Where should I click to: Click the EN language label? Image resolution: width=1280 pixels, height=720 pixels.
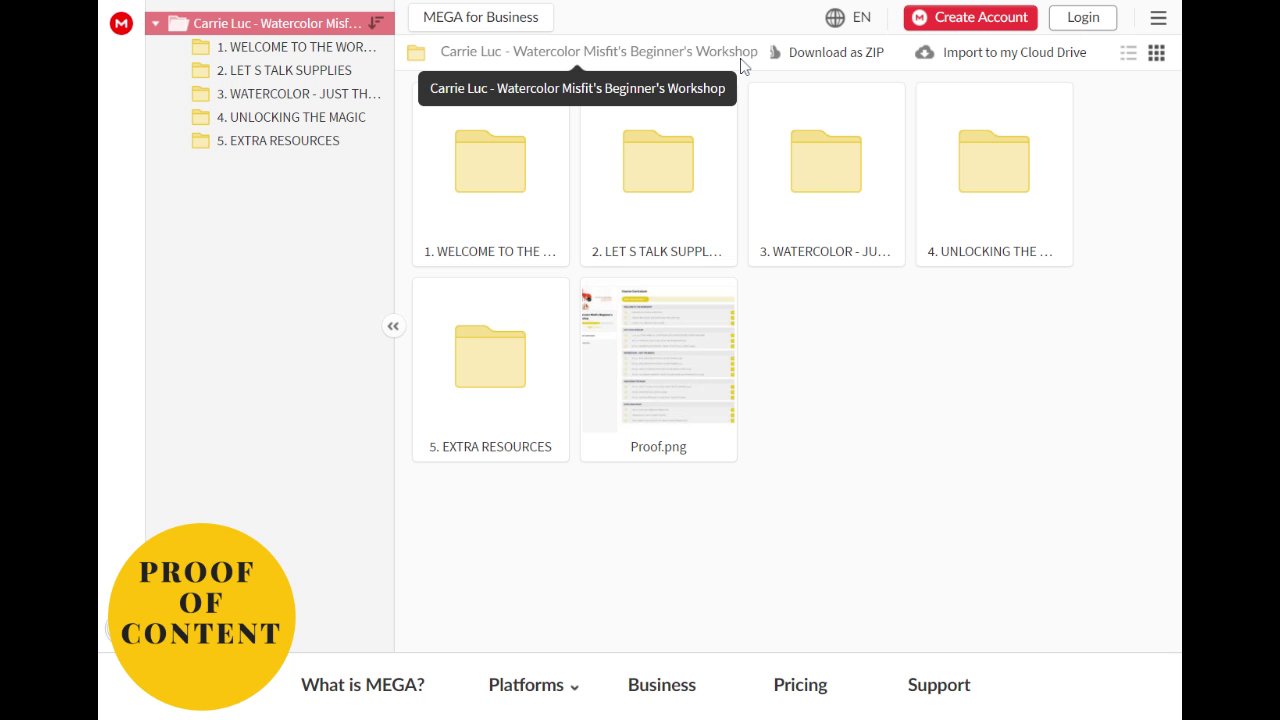point(862,17)
